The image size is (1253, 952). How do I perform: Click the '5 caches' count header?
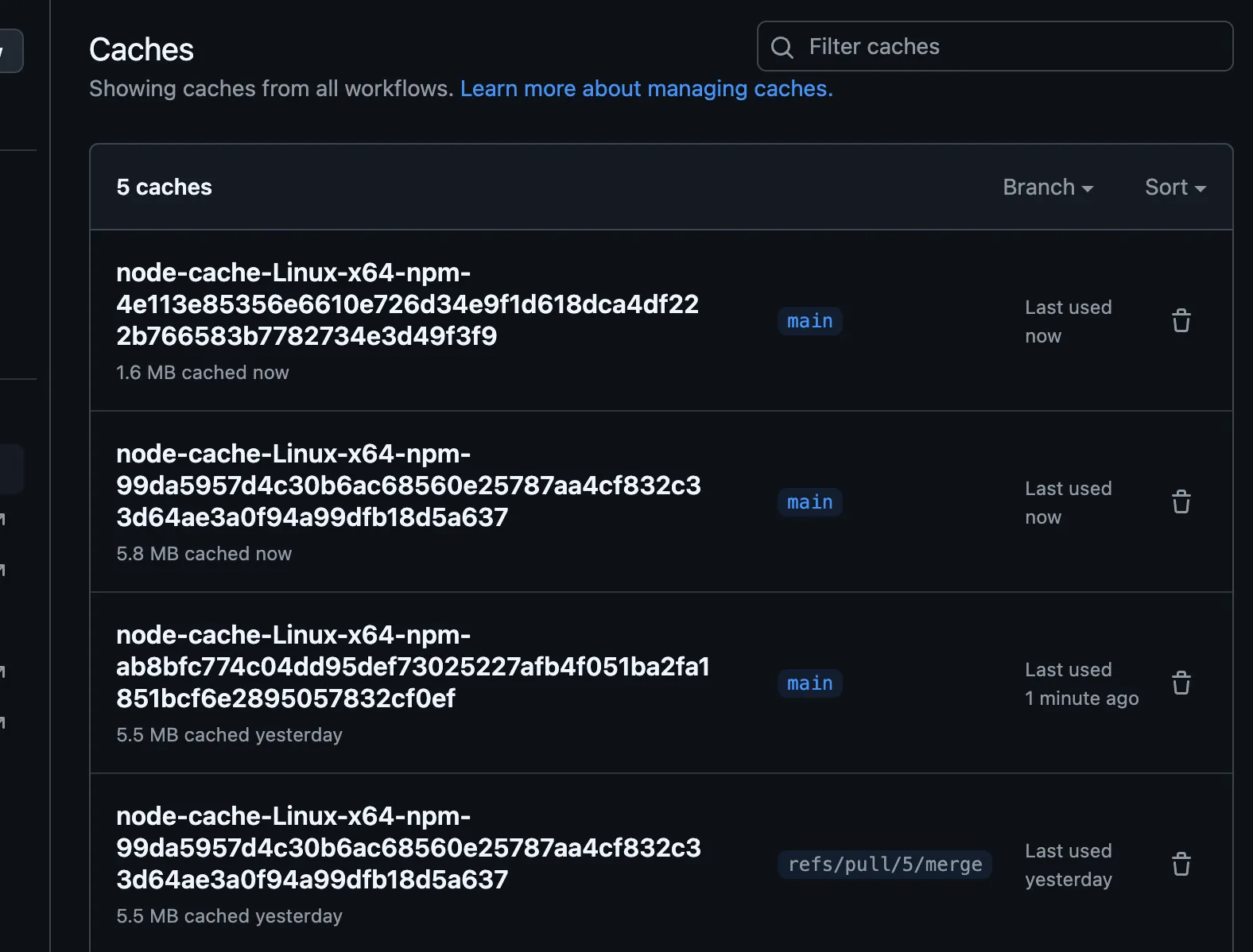[164, 188]
